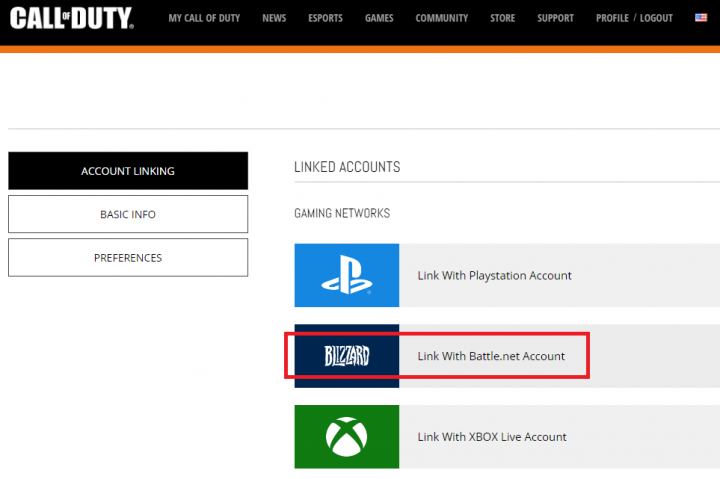The image size is (720, 479).
Task: Switch to the Basic Info tab
Action: pos(128,214)
